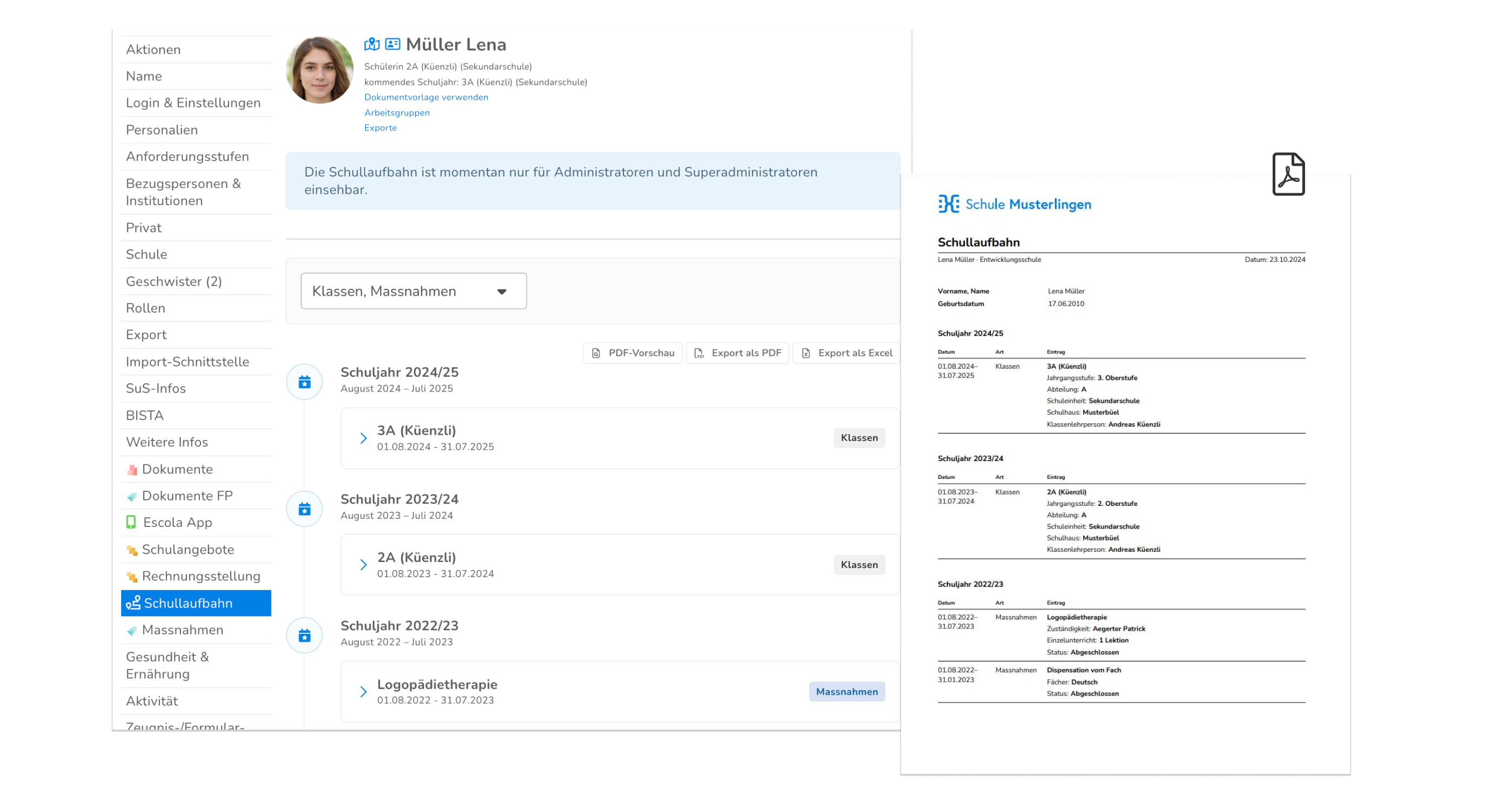Viewport: 1486px width, 812px height.
Task: Go to the Personalien section
Action: point(196,130)
